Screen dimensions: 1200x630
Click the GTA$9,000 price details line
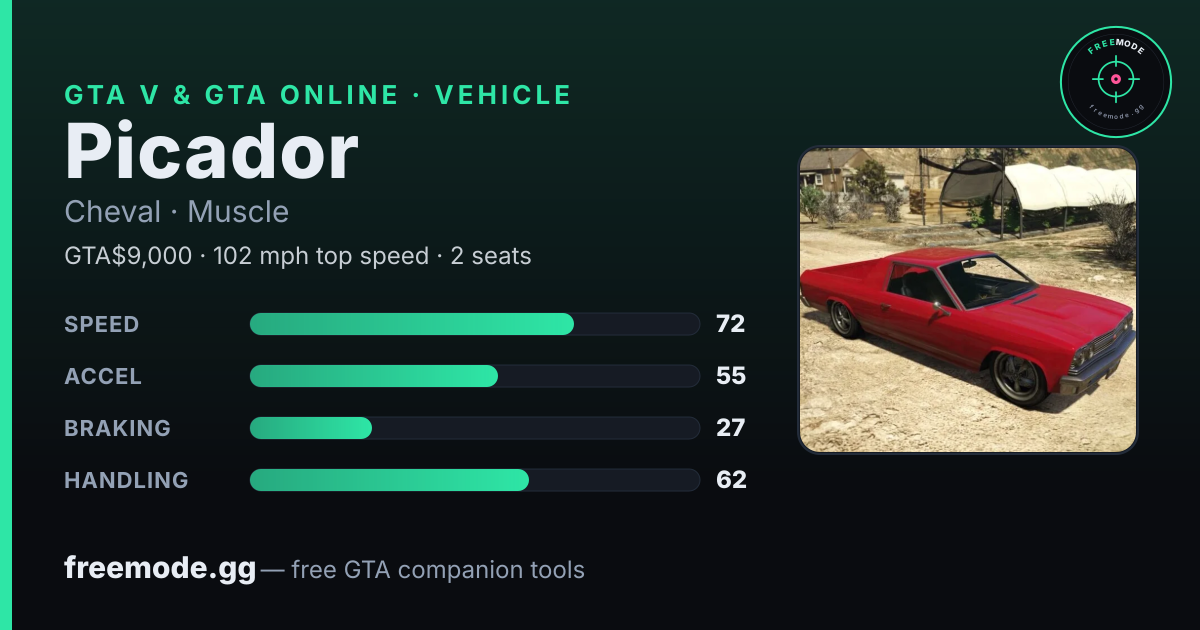coord(298,256)
